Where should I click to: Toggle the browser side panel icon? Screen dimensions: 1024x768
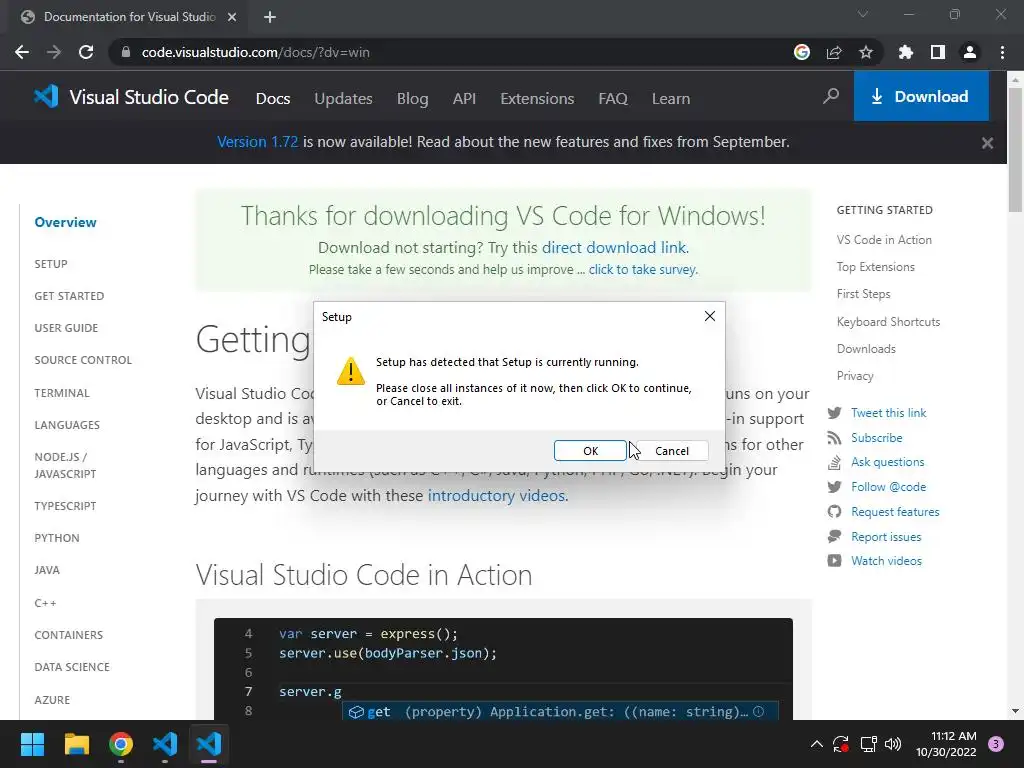pyautogui.click(x=938, y=52)
